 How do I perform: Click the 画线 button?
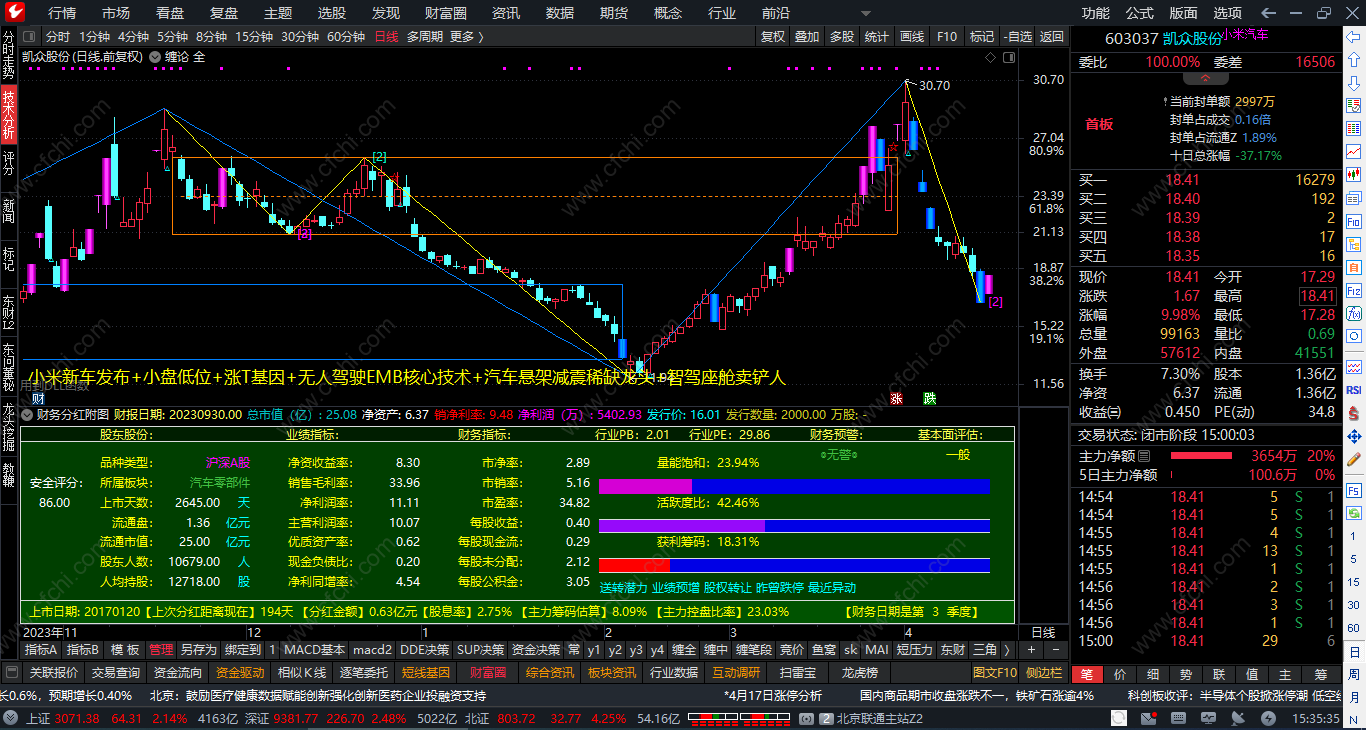tap(912, 37)
